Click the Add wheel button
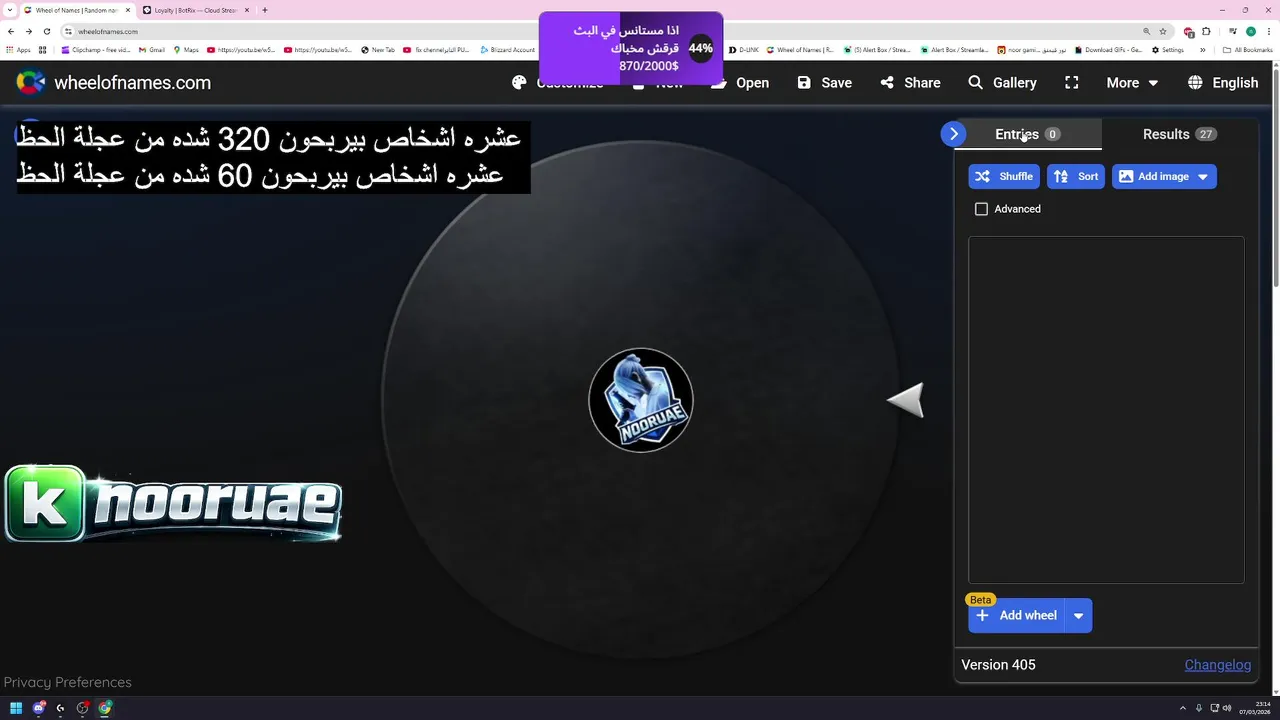This screenshot has width=1280, height=720. pyautogui.click(x=1016, y=616)
